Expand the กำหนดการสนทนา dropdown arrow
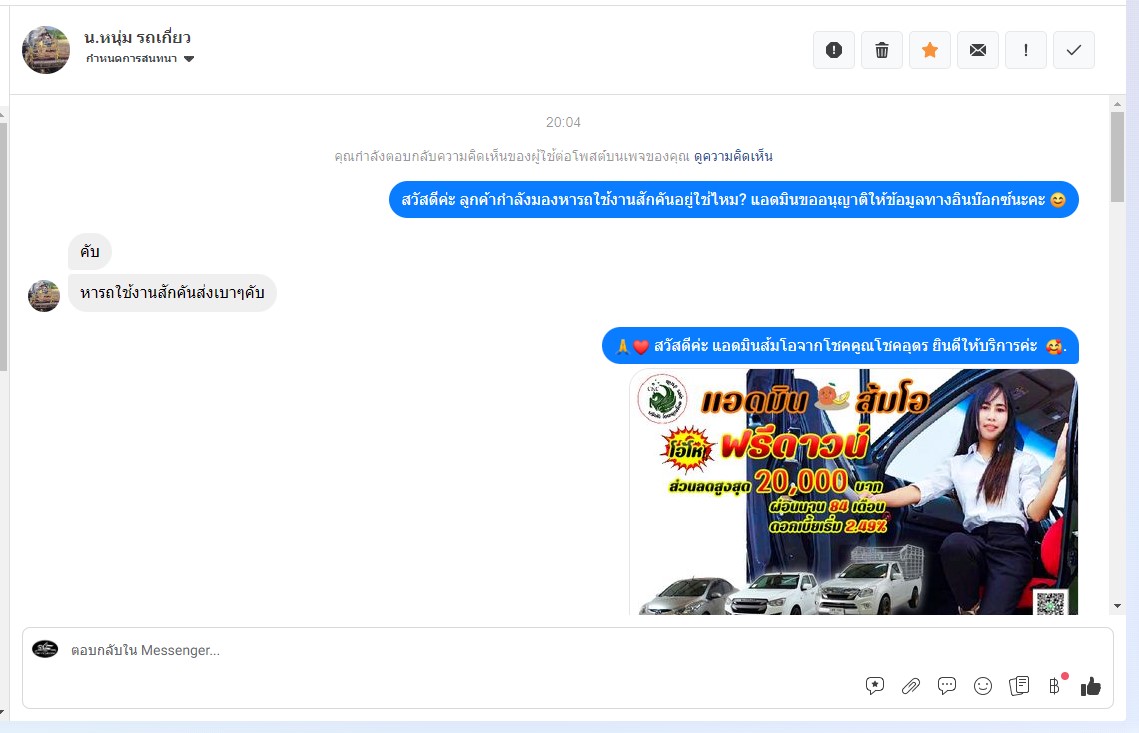 click(189, 59)
